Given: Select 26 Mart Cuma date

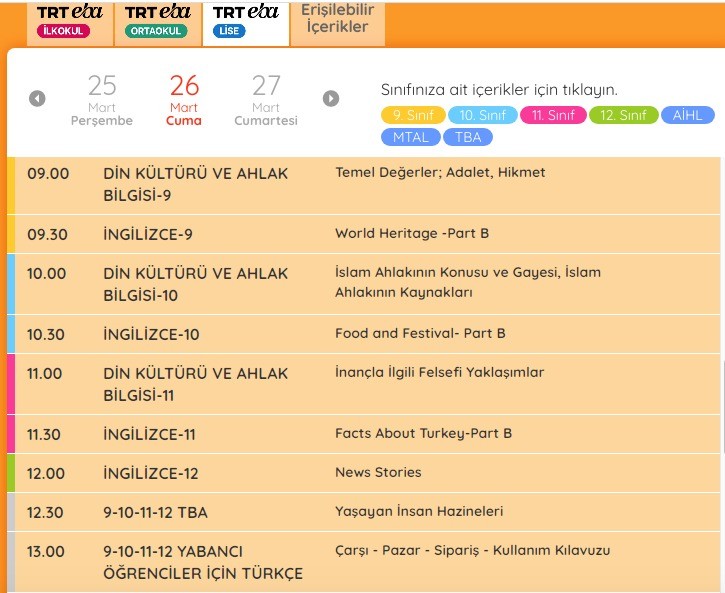Looking at the screenshot, I should tap(184, 100).
